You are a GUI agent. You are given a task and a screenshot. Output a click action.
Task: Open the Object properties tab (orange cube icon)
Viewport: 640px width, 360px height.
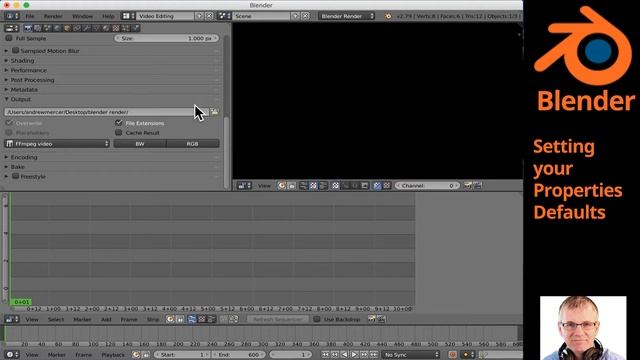pyautogui.click(x=67, y=28)
